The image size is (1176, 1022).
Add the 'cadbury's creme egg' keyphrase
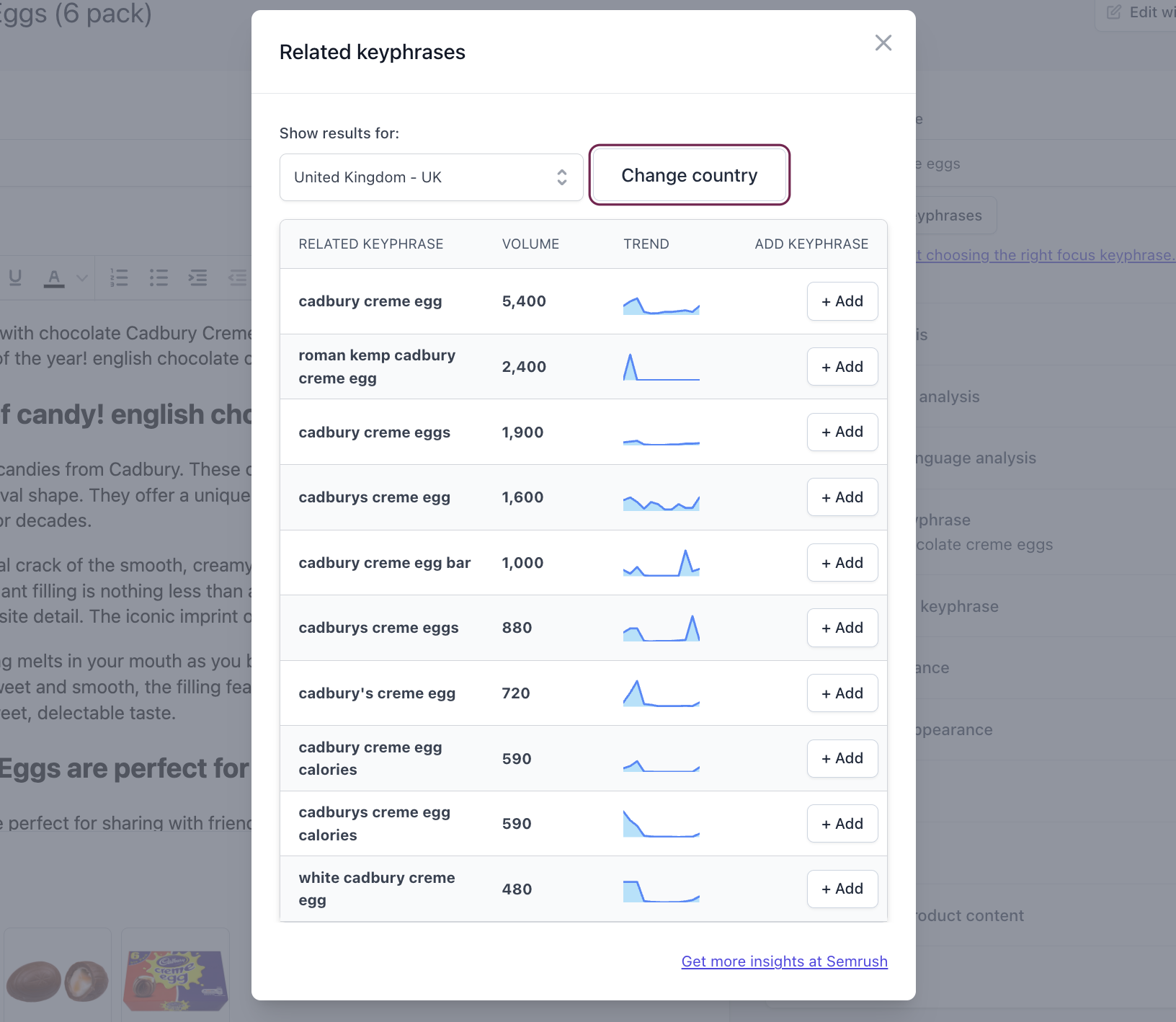click(x=842, y=693)
